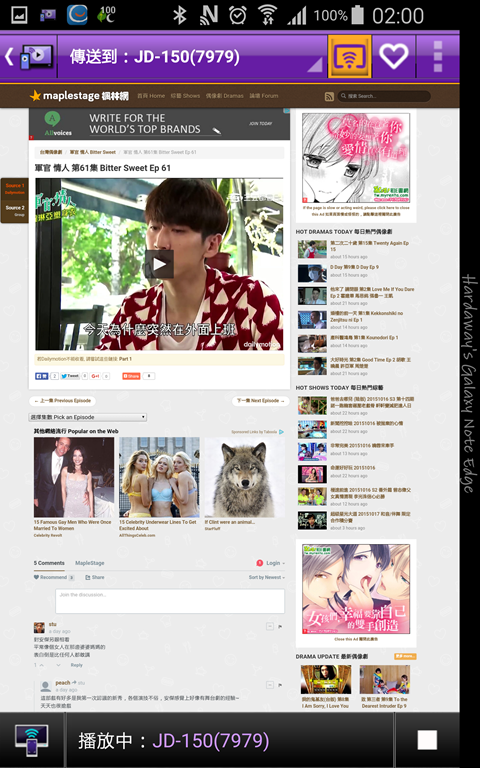Expand the 傳送到: JD-150(7979) device selector
Viewport: 480px width, 768px height.
(x=192, y=57)
